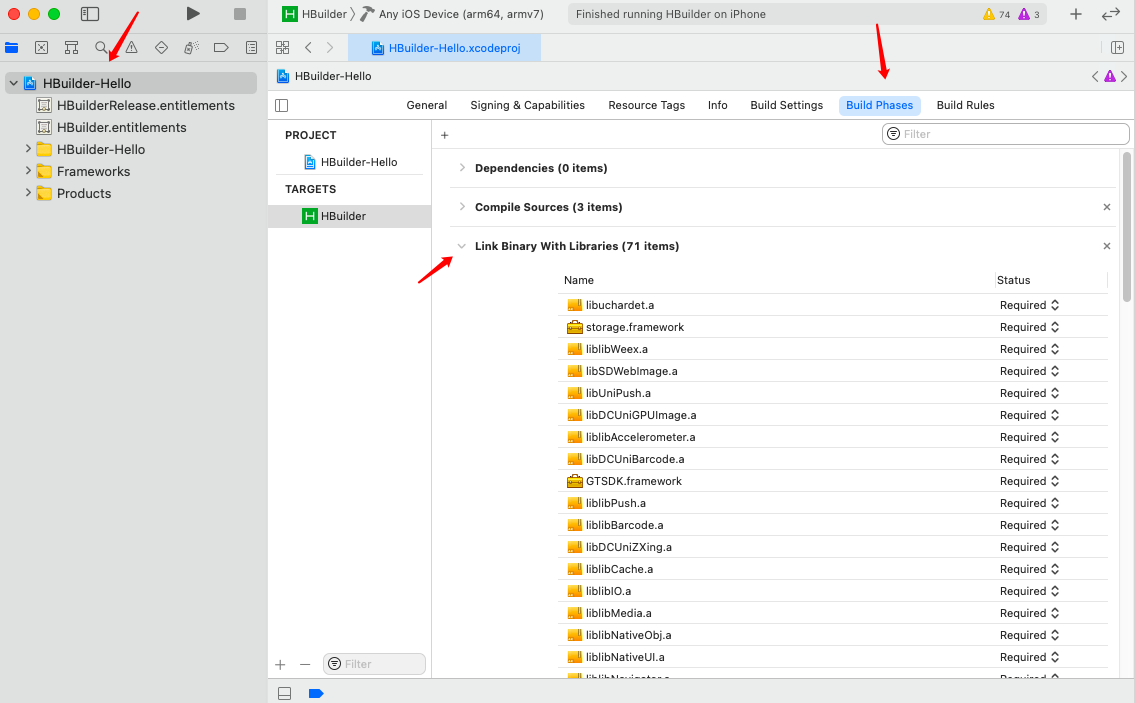Expand the HBuilder-Hello folder
The image size is (1135, 703).
pos(28,148)
